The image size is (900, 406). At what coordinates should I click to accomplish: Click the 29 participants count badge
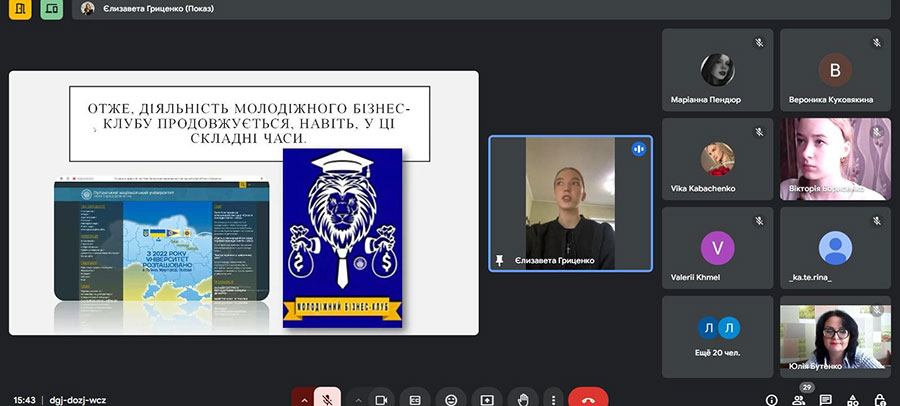click(x=806, y=388)
